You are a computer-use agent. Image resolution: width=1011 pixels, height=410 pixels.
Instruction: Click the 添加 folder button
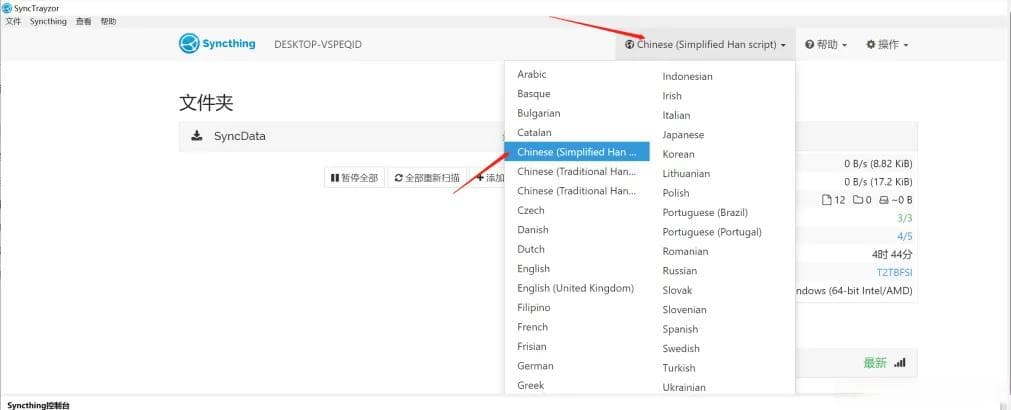488,178
